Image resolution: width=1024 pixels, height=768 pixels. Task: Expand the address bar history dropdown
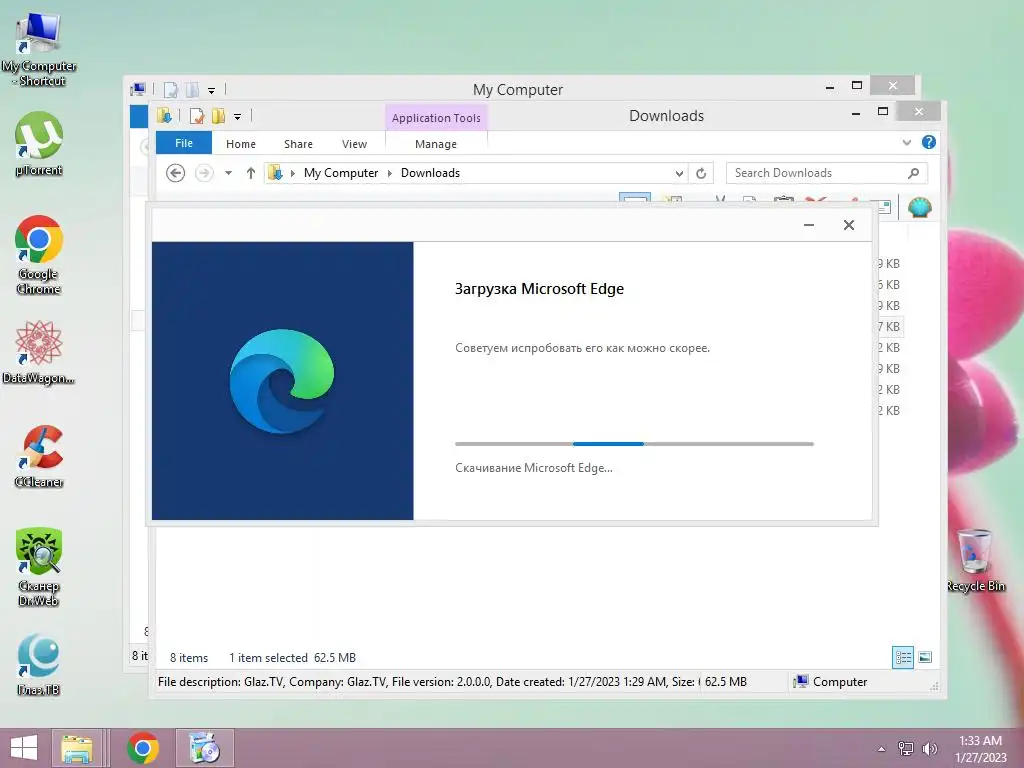coord(679,173)
